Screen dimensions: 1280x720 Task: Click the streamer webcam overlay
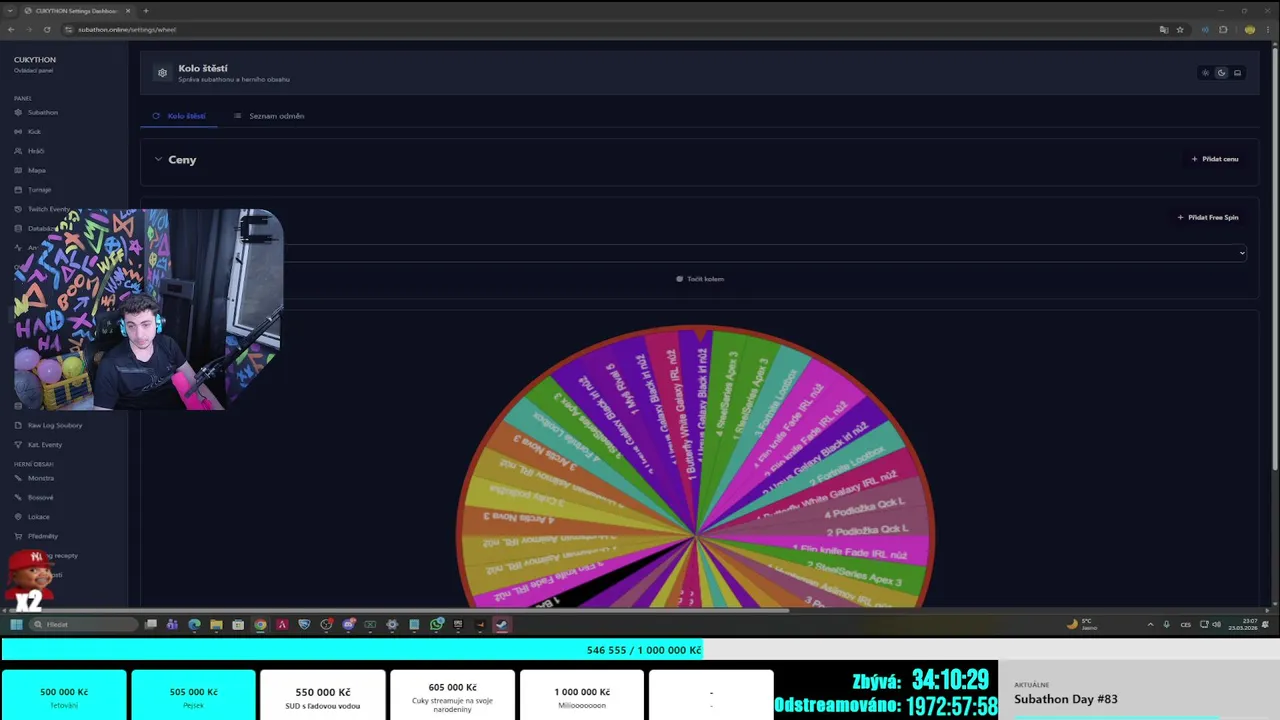(148, 309)
